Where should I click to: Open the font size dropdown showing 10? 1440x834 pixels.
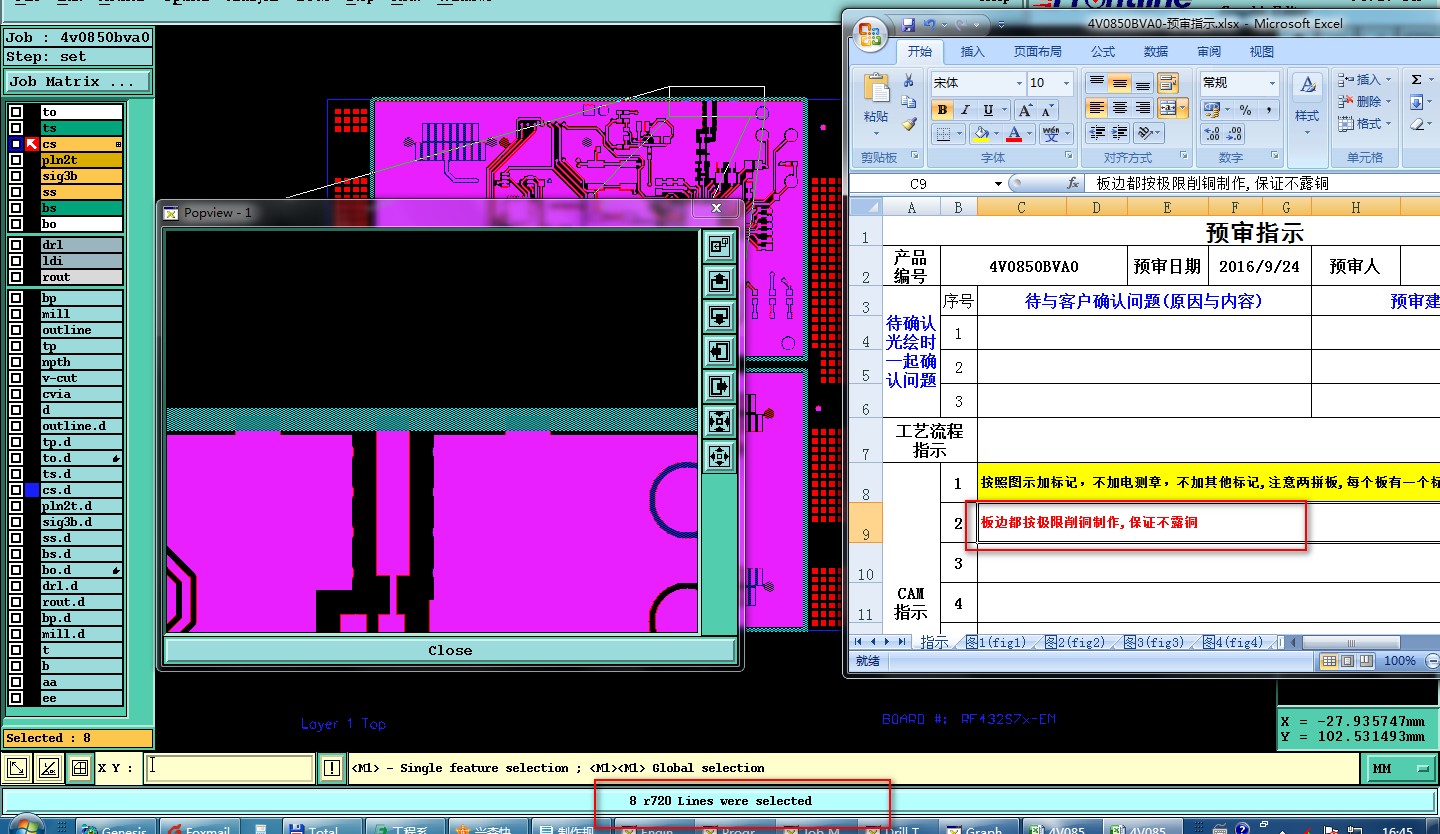coord(1066,83)
